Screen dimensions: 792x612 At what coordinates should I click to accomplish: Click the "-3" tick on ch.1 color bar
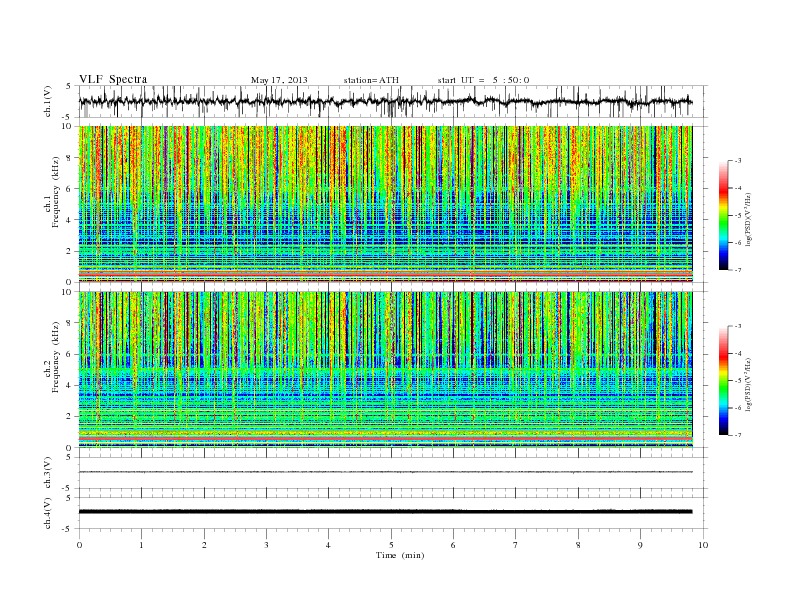738,161
